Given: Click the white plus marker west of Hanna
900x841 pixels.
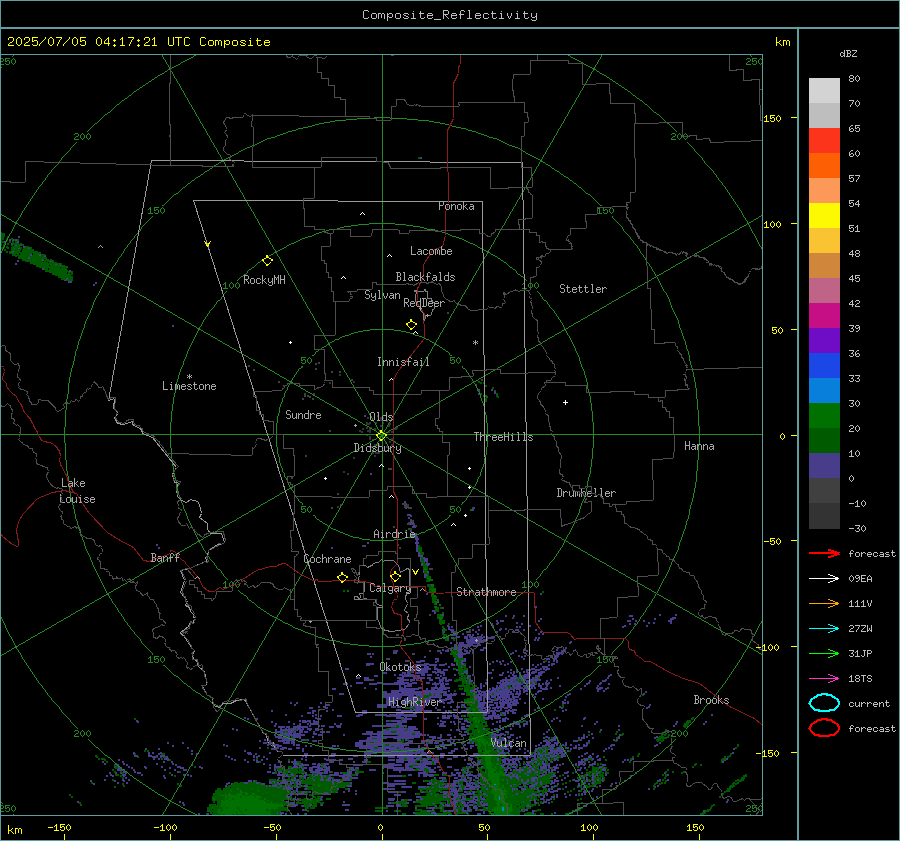Looking at the screenshot, I should [x=565, y=402].
